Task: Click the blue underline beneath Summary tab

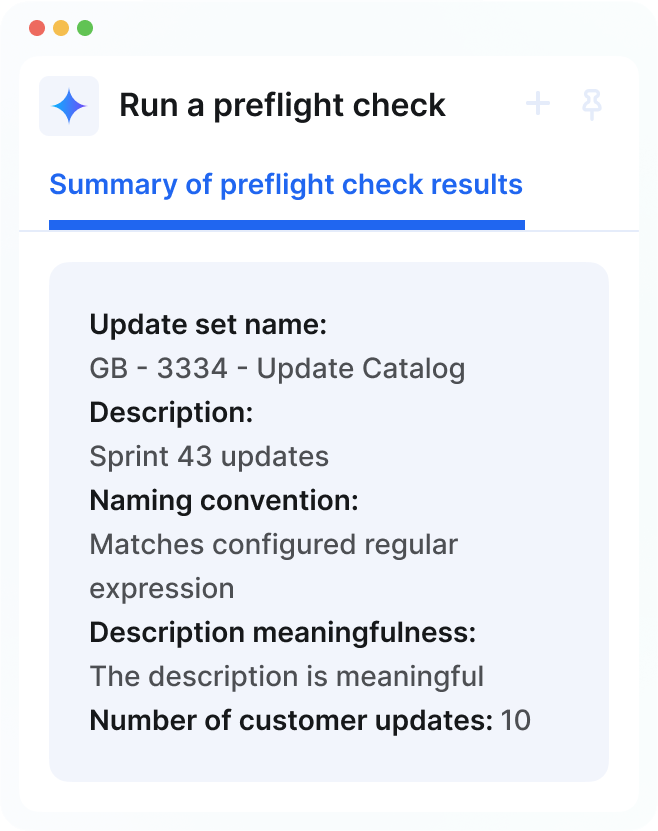Action: click(287, 225)
